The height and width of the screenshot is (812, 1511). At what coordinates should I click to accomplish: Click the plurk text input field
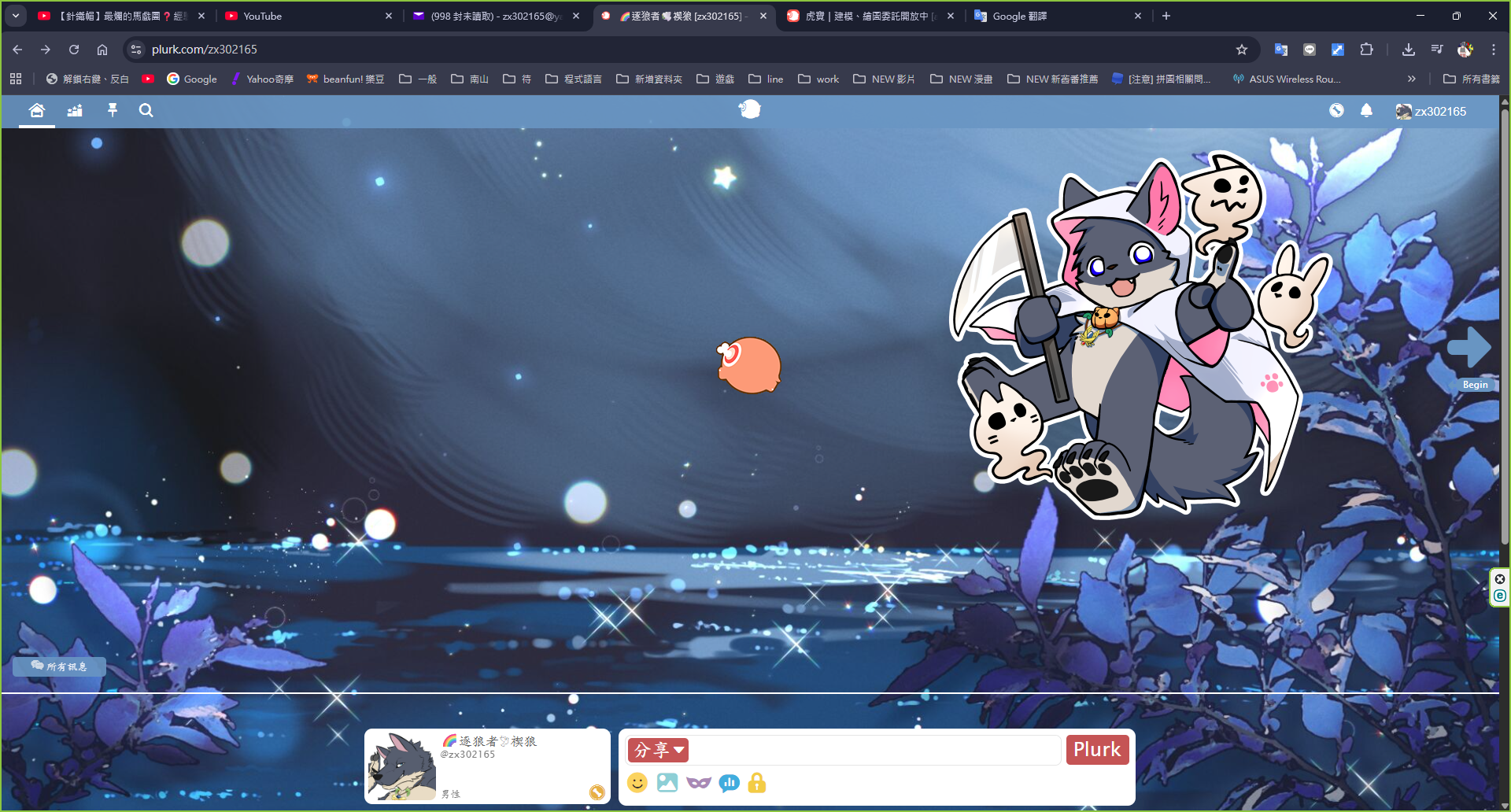(875, 751)
